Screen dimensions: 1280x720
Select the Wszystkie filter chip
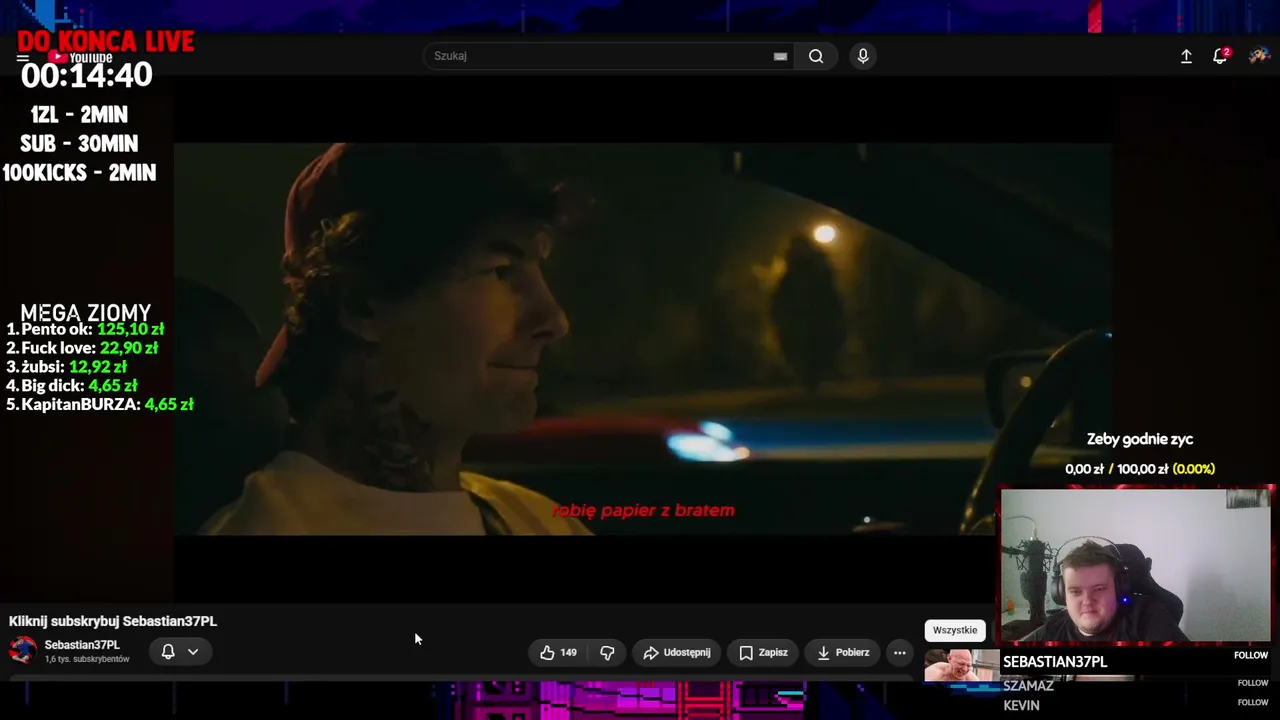pos(955,630)
